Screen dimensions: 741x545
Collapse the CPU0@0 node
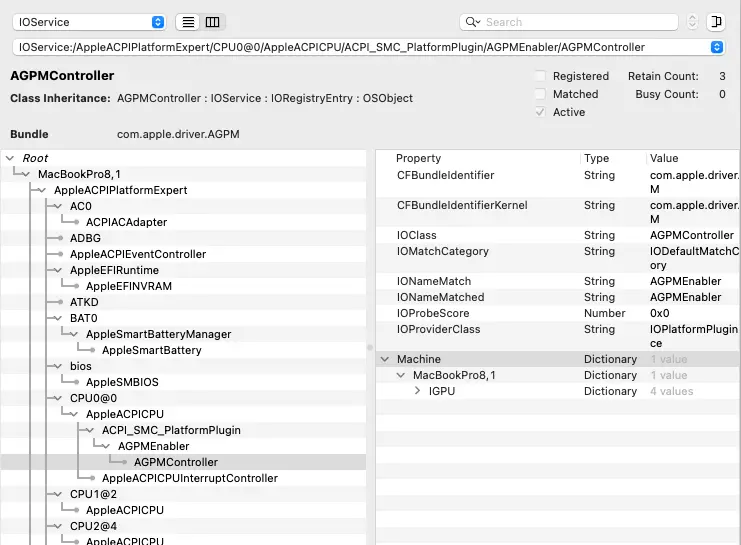pos(58,398)
